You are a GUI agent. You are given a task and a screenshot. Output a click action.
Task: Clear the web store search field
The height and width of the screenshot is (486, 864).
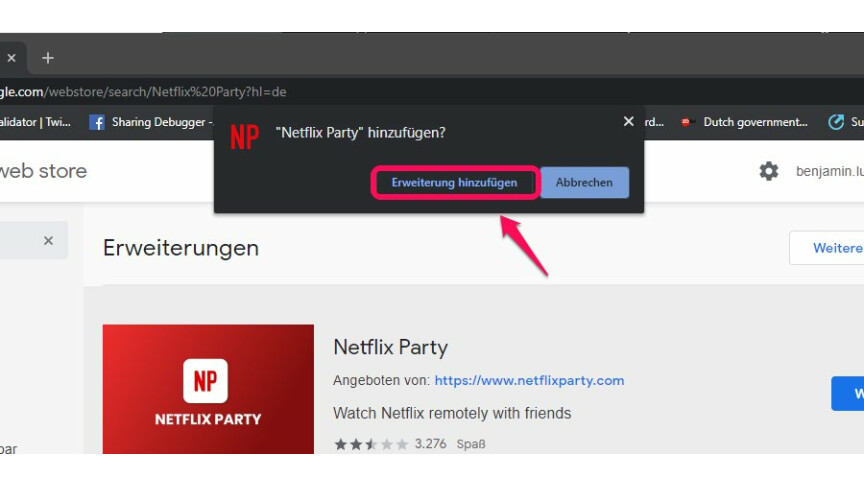pyautogui.click(x=48, y=241)
